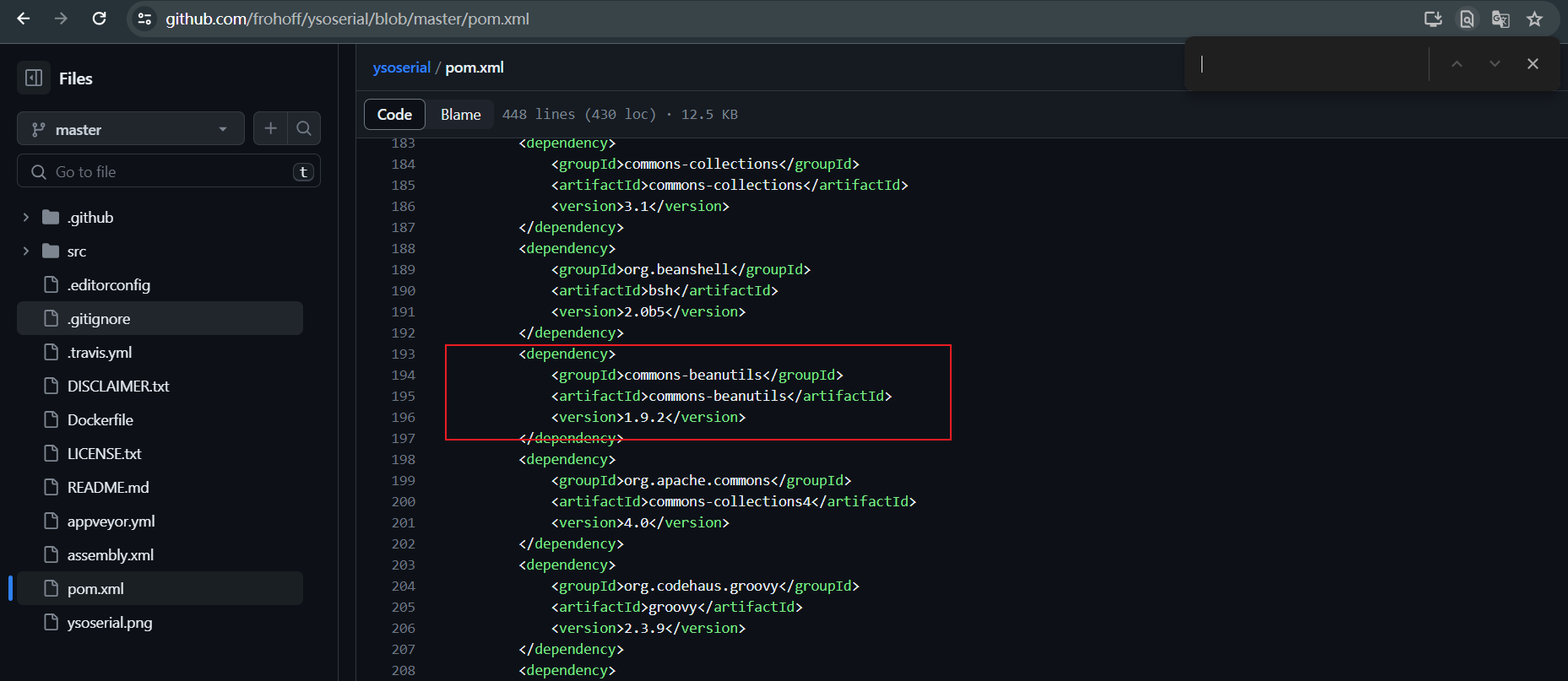Click the install app icon in address bar
Screen dimensions: 1568x681
coord(1433,19)
